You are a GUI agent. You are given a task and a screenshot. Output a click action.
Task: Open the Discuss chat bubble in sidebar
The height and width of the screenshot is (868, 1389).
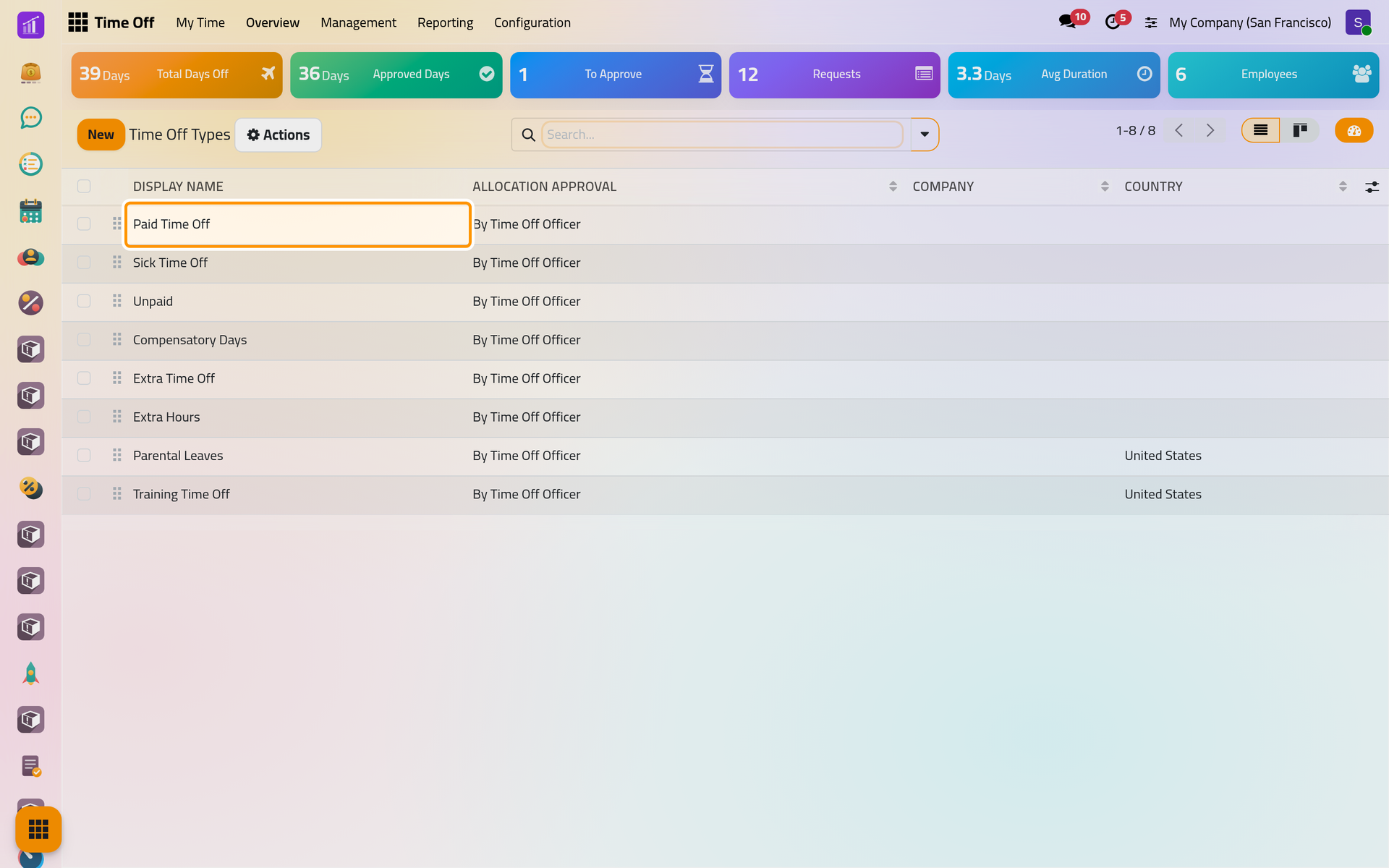pos(30,117)
